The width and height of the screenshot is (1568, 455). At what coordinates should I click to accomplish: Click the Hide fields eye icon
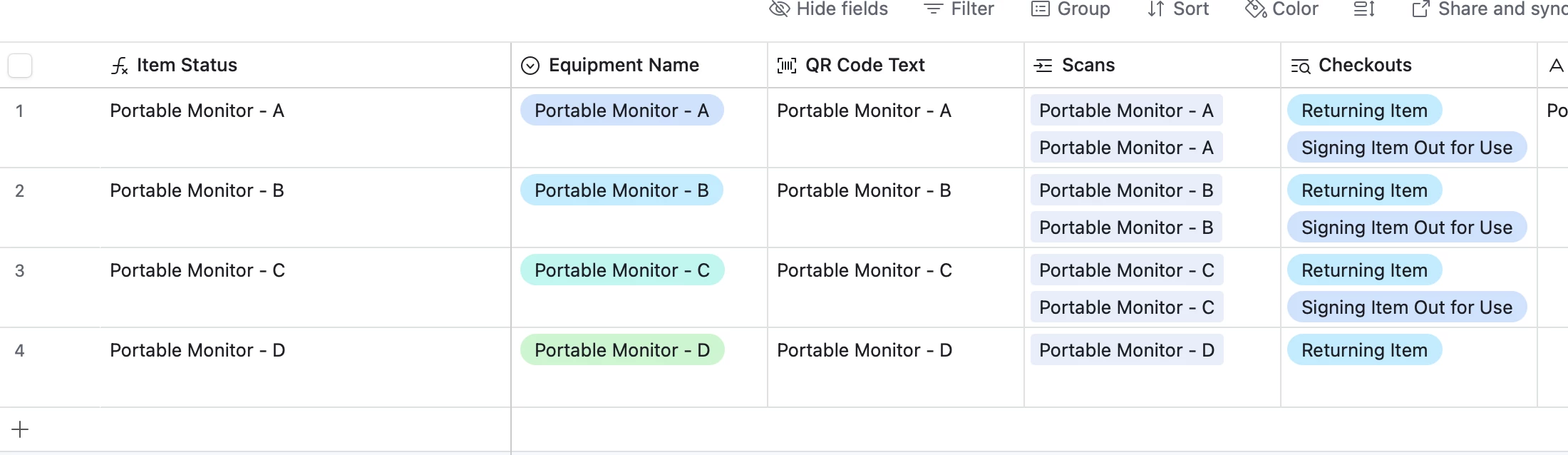780,9
